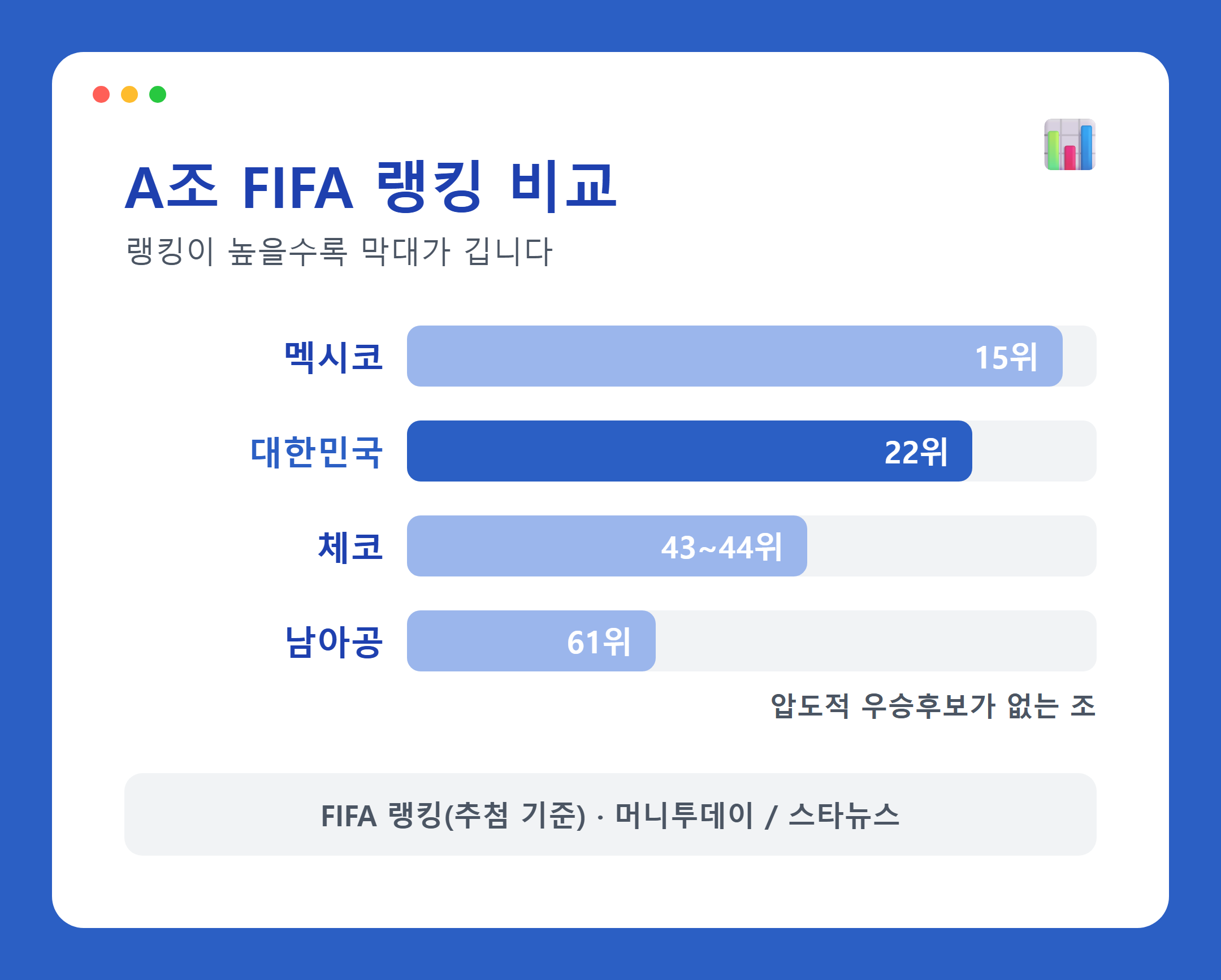Click the subtitle 랭킹이 높을수록 막대가 깁니다
The image size is (1221, 980).
(339, 251)
